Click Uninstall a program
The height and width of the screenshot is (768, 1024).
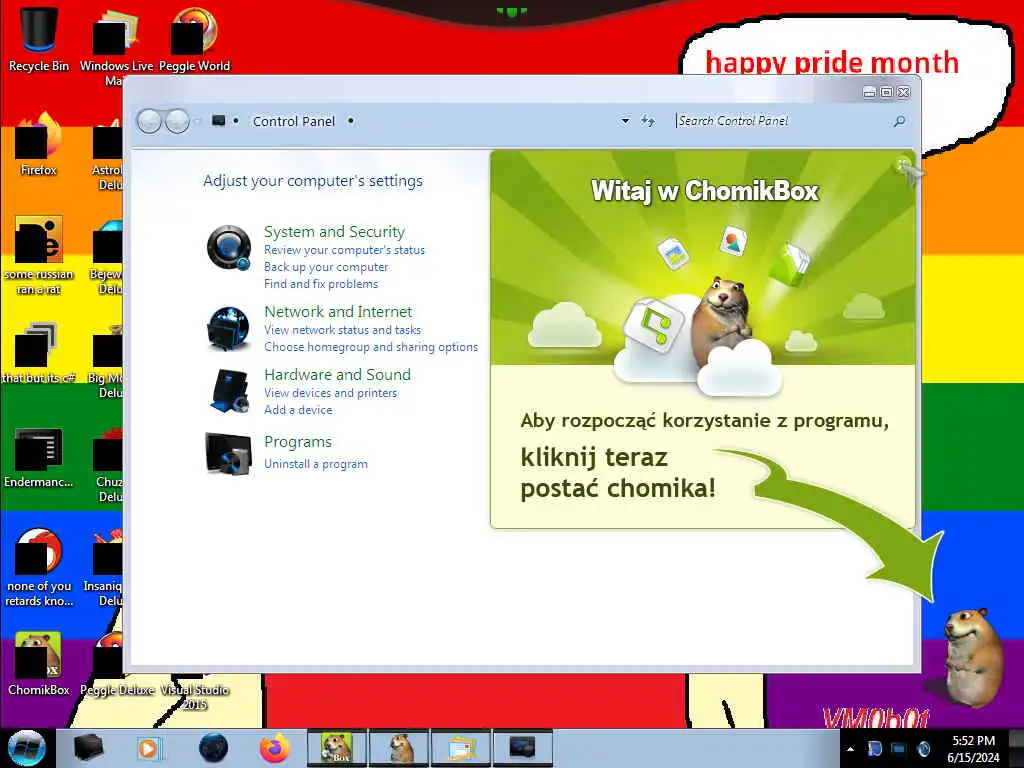(x=315, y=464)
